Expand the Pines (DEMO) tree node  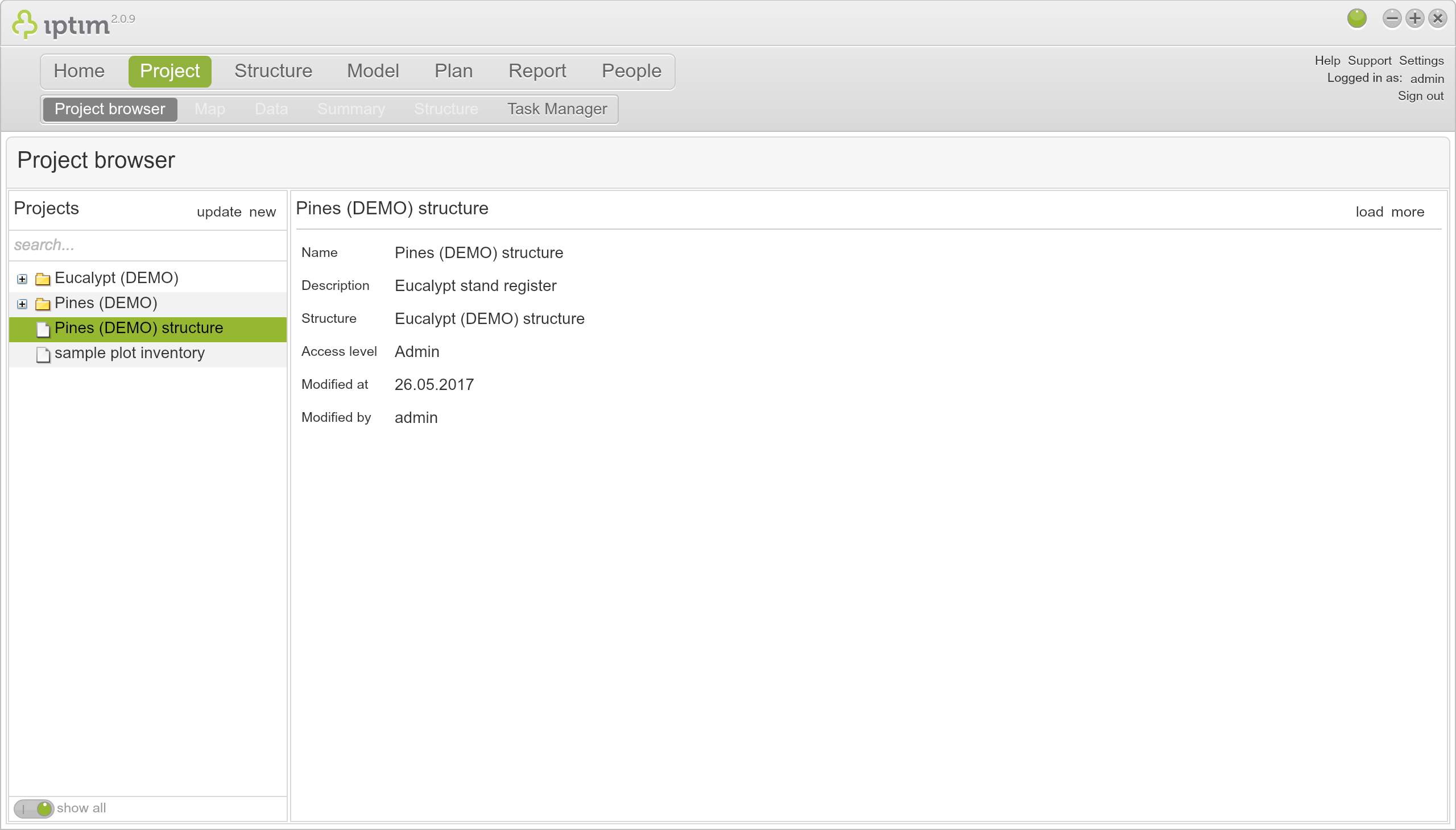(x=21, y=304)
